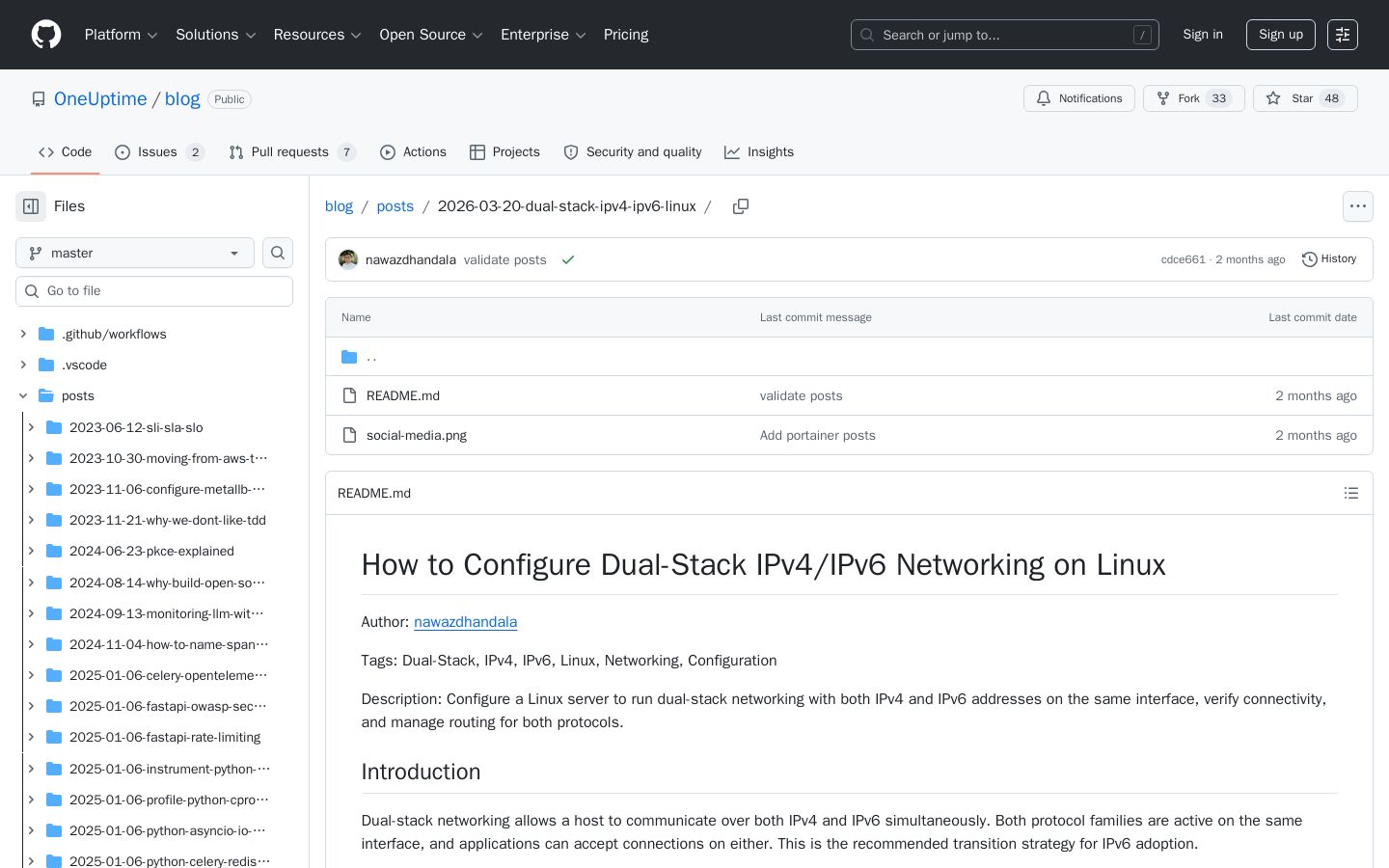This screenshot has width=1389, height=868.
Task: Open the Pull requests tab
Action: point(292,152)
